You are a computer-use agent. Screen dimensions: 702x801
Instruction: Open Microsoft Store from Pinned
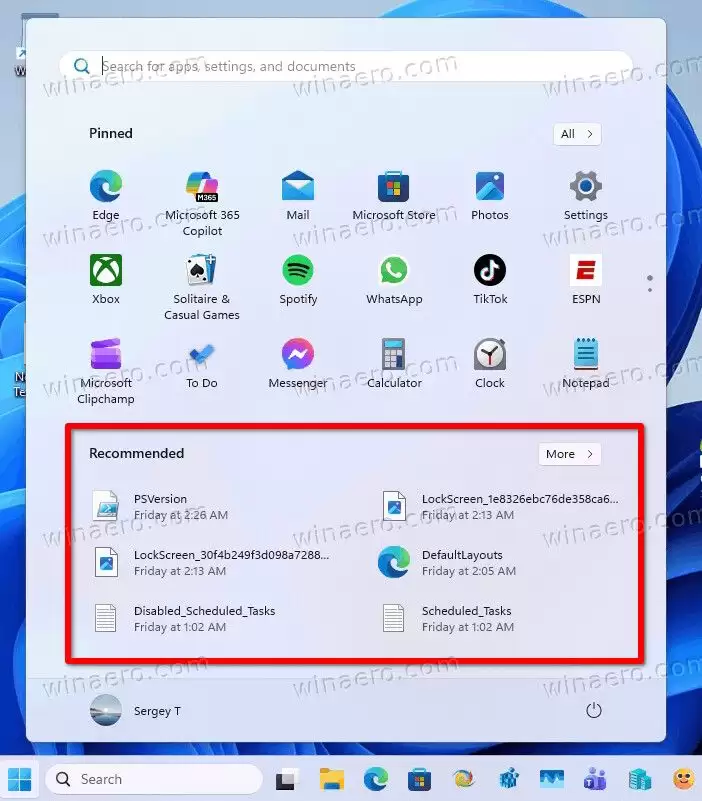[393, 195]
